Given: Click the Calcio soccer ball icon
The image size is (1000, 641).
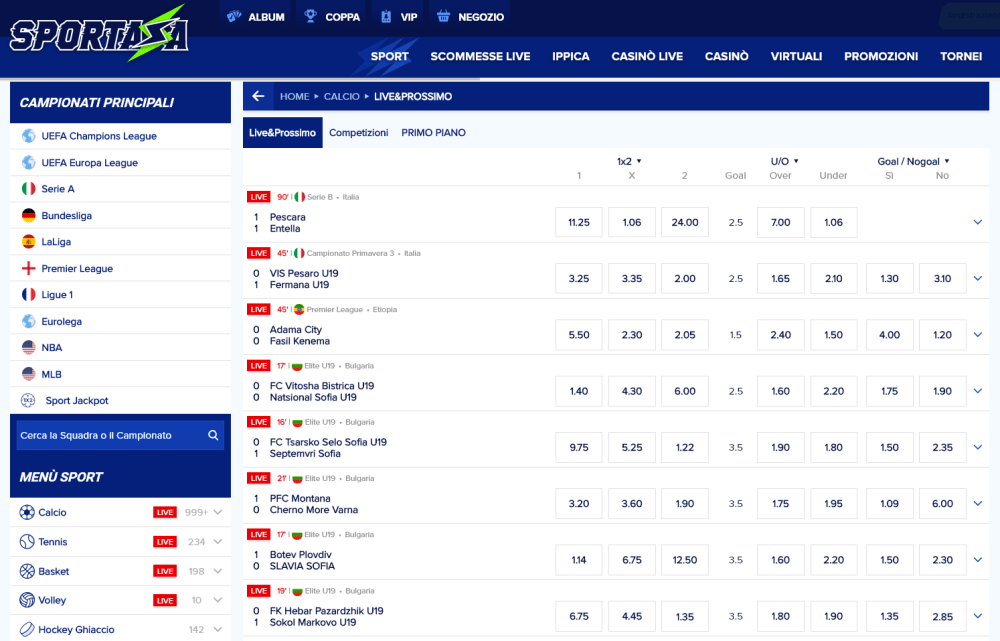Looking at the screenshot, I should [x=27, y=512].
